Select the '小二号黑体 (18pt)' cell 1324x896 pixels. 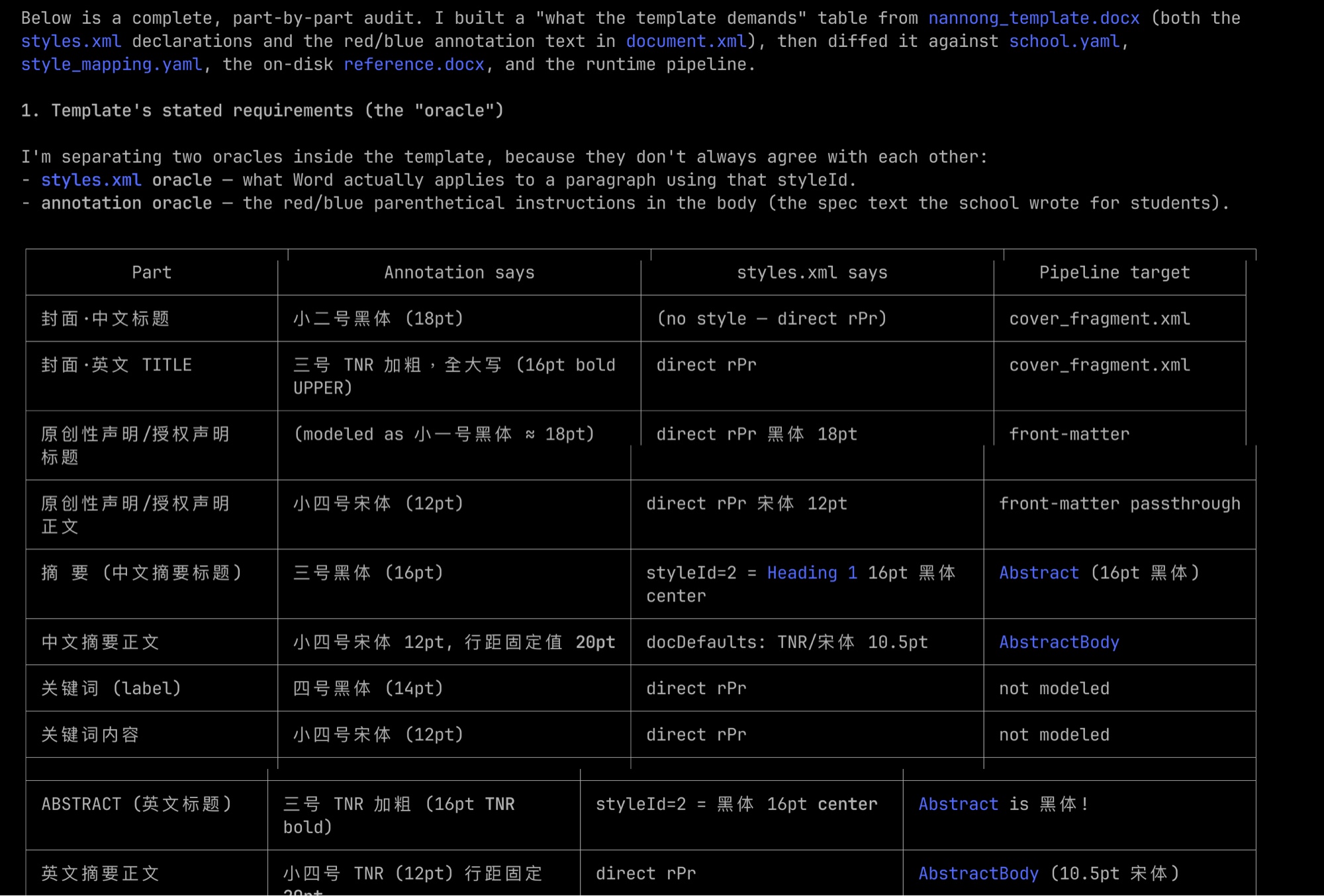[x=459, y=318]
